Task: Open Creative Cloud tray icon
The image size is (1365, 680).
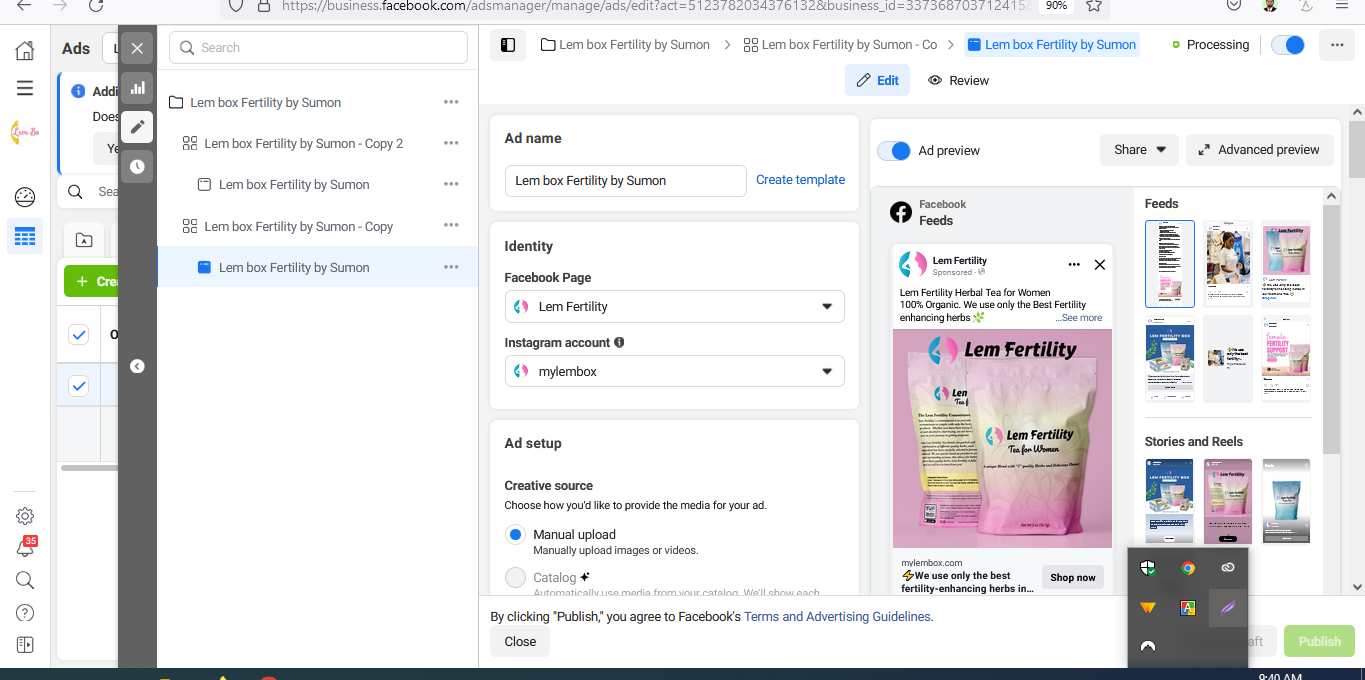Action: tap(1228, 568)
